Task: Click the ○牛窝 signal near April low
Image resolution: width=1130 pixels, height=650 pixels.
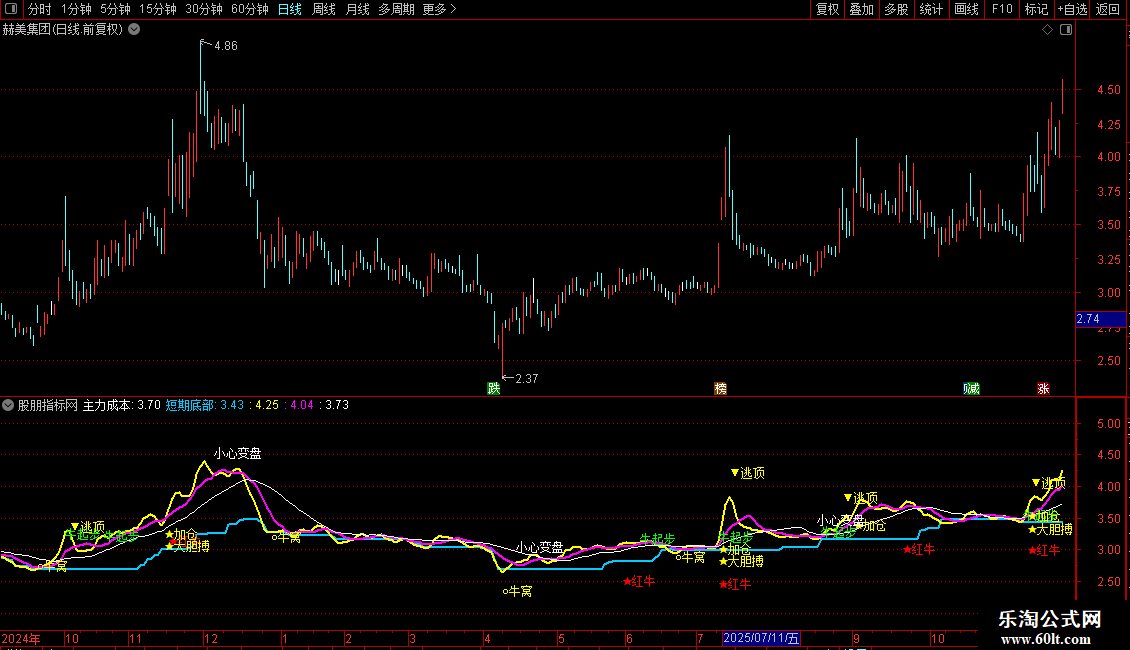Action: 517,591
